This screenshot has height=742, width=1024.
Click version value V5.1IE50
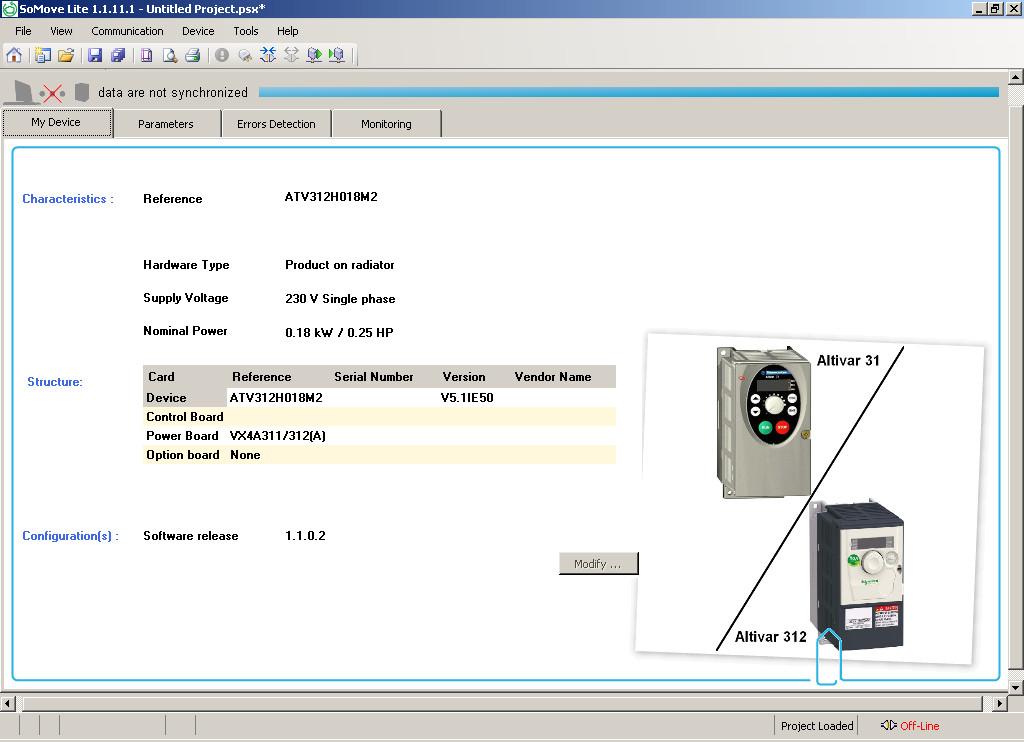pyautogui.click(x=467, y=398)
